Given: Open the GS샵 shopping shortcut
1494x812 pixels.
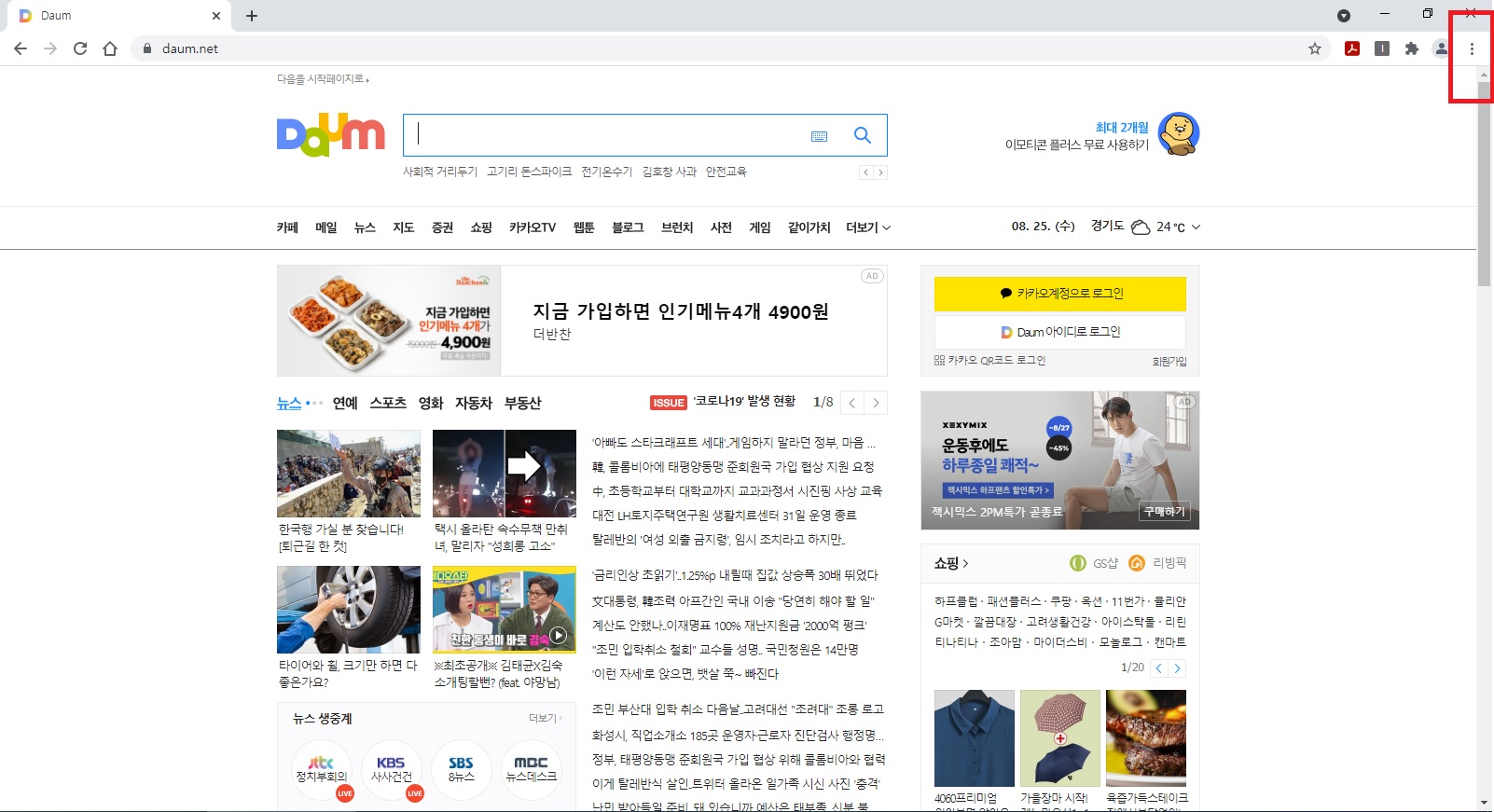Looking at the screenshot, I should coord(1094,563).
